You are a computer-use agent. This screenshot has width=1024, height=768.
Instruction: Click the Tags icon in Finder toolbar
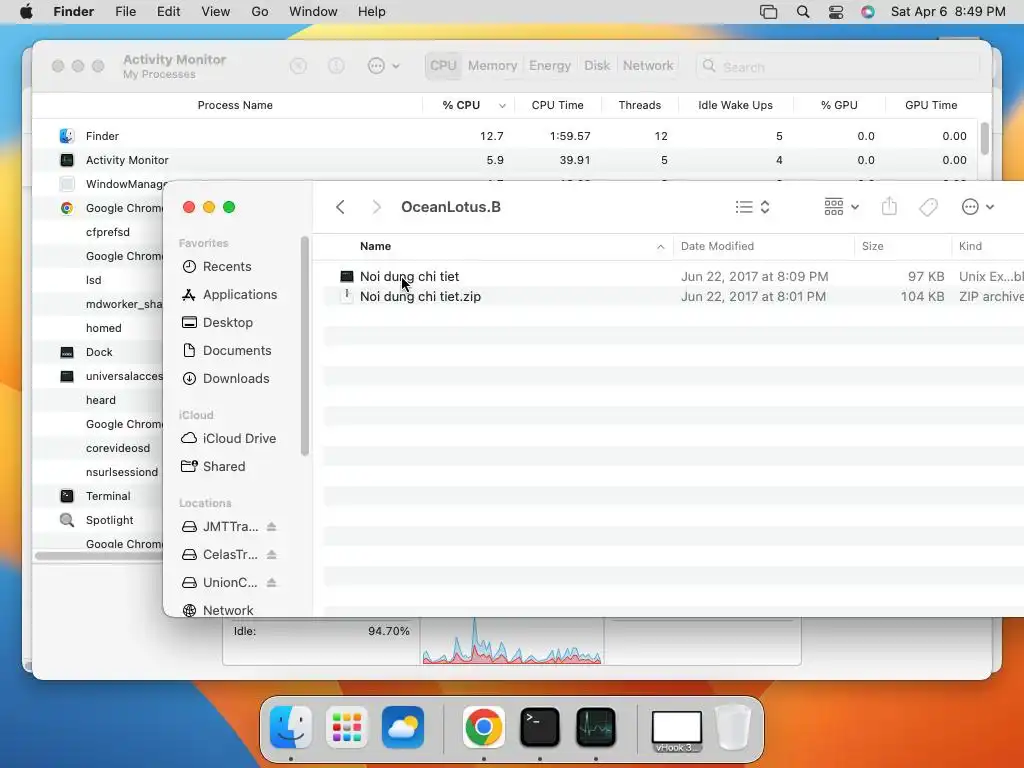(928, 207)
